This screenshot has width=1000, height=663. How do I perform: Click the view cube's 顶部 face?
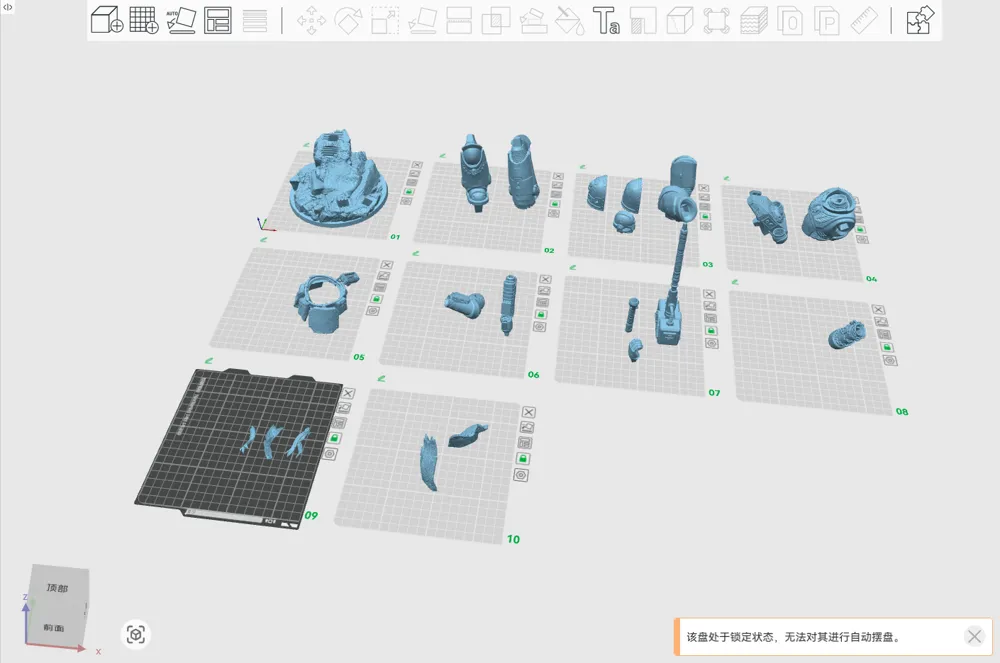[57, 588]
